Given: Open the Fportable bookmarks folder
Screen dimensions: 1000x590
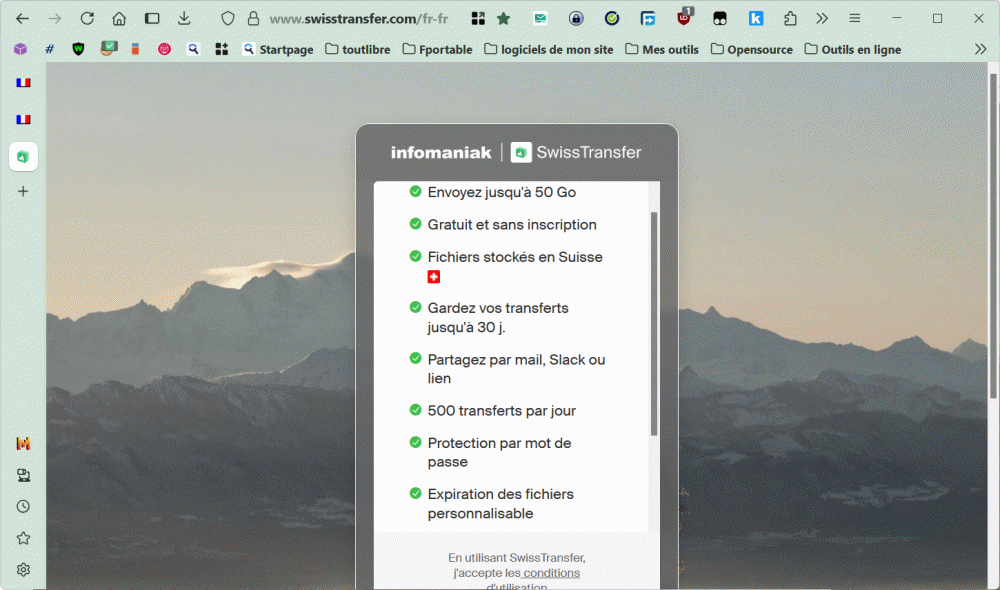Looking at the screenshot, I should [x=438, y=49].
